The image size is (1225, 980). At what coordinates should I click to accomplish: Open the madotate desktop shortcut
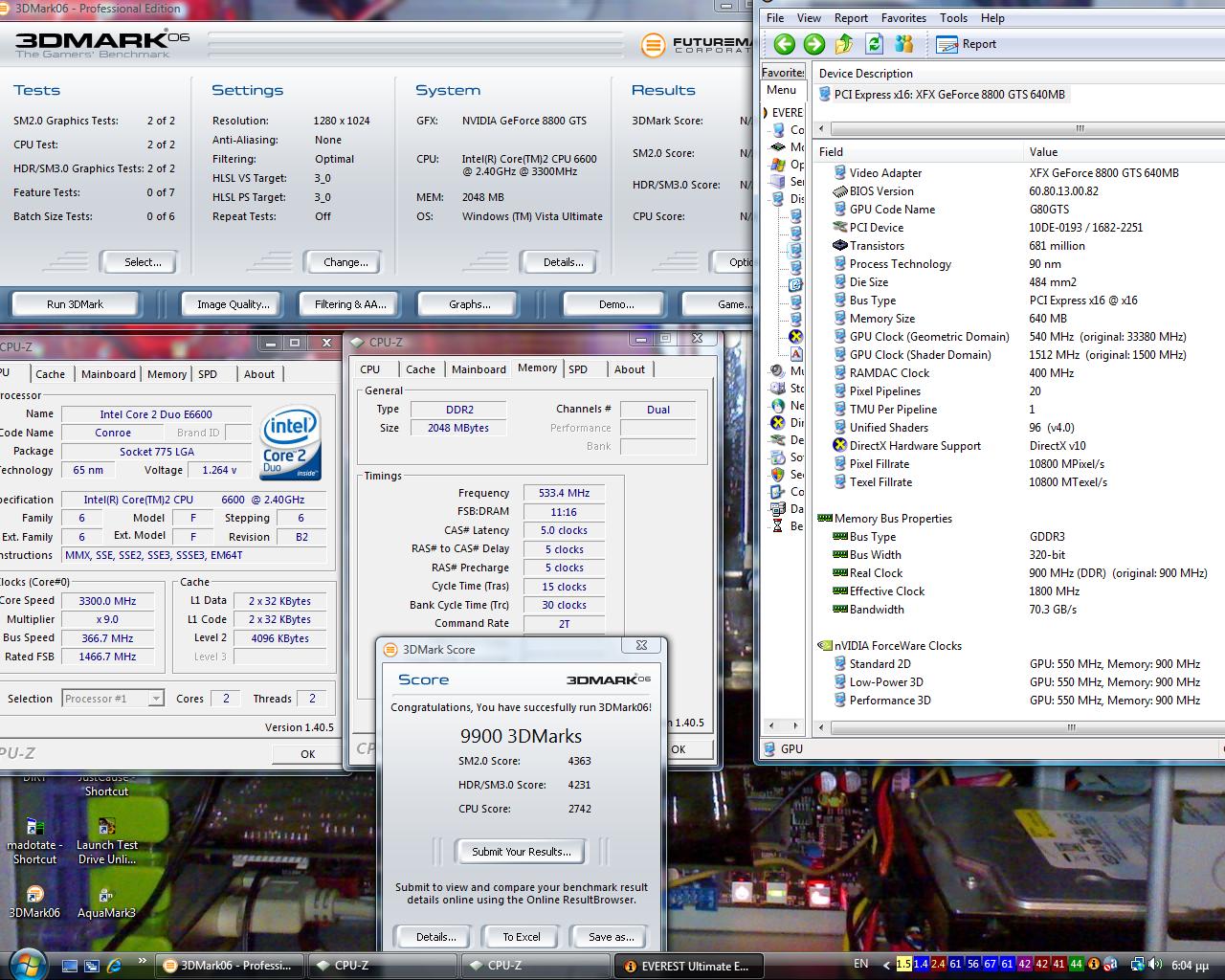[34, 839]
